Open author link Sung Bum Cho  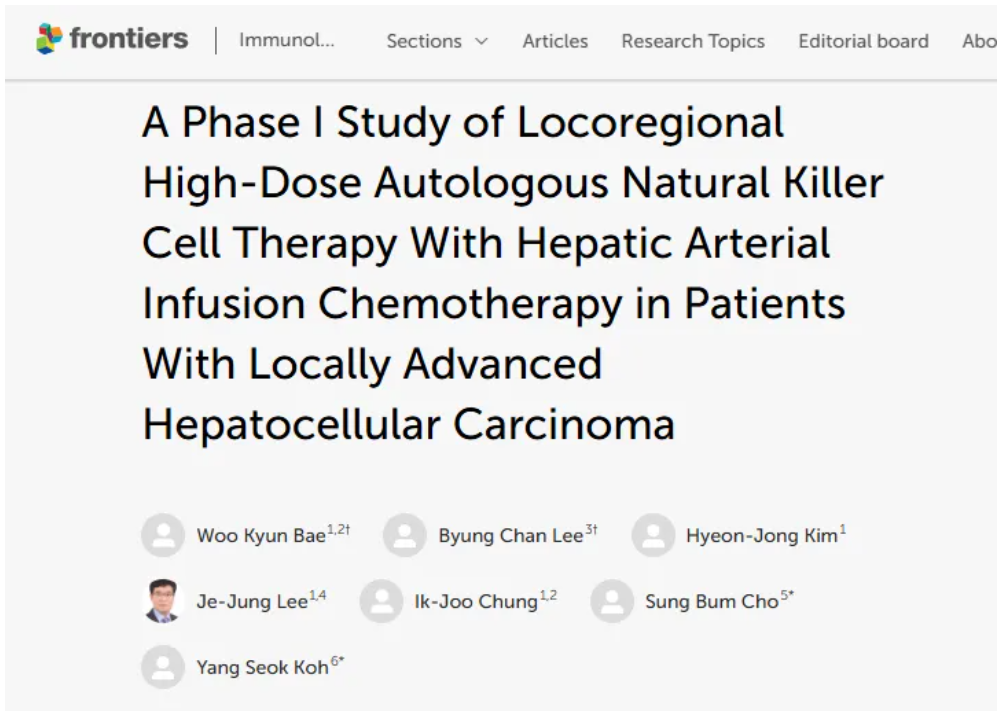point(711,602)
